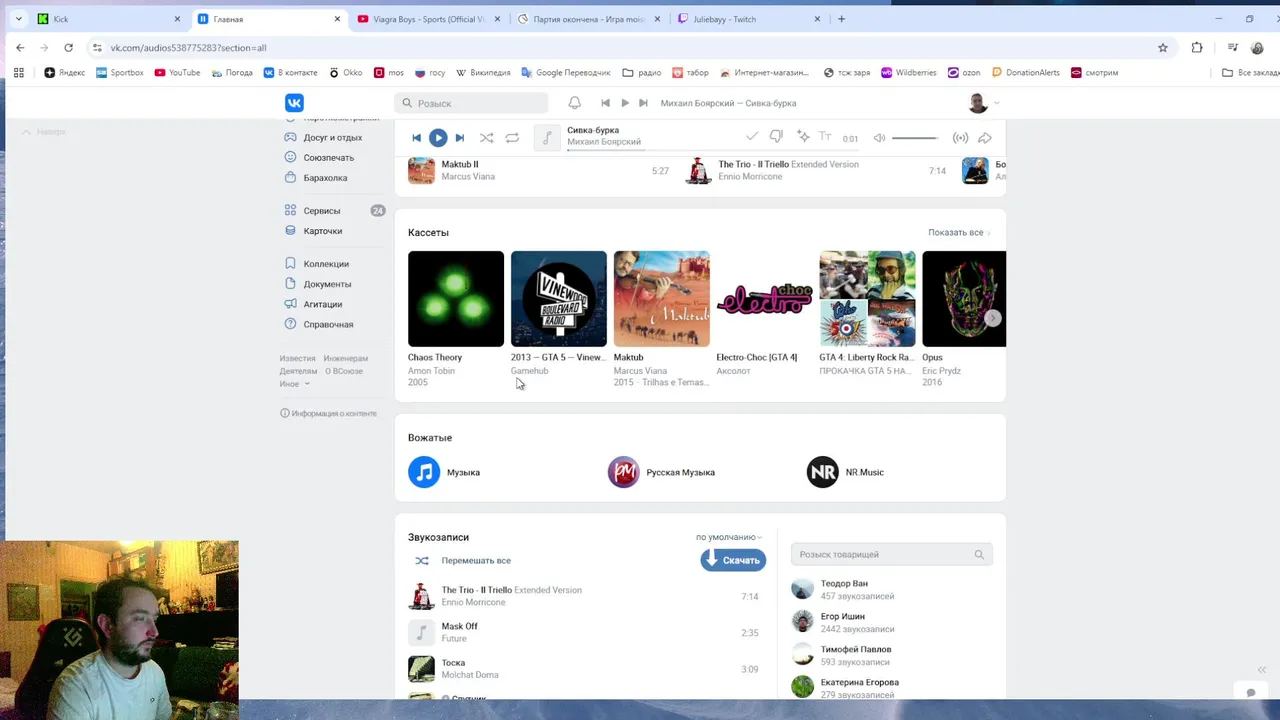Bookmark this page with star icon
1280x720 pixels.
pyautogui.click(x=1162, y=47)
